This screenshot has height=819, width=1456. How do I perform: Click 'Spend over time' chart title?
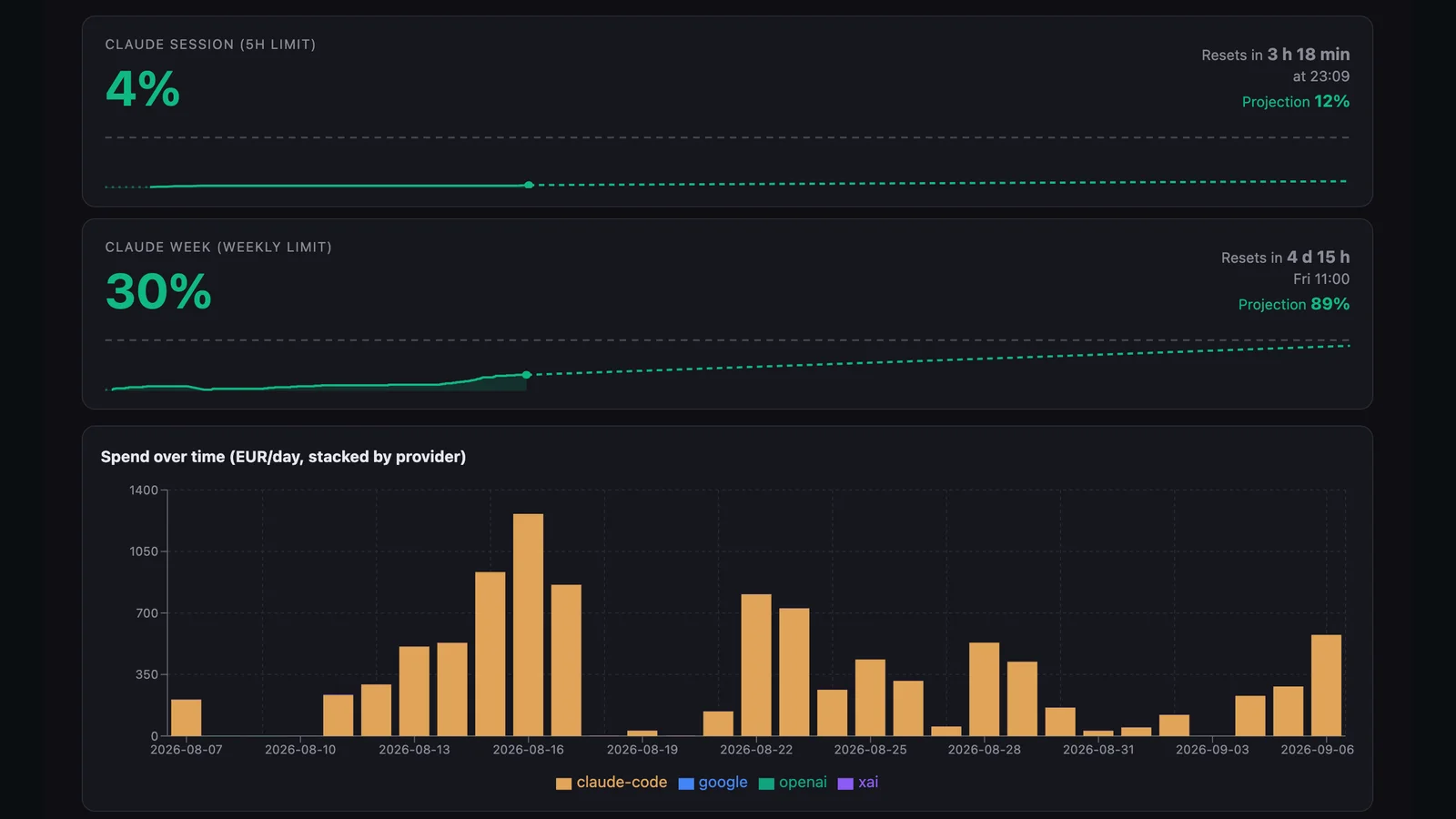[x=283, y=457]
